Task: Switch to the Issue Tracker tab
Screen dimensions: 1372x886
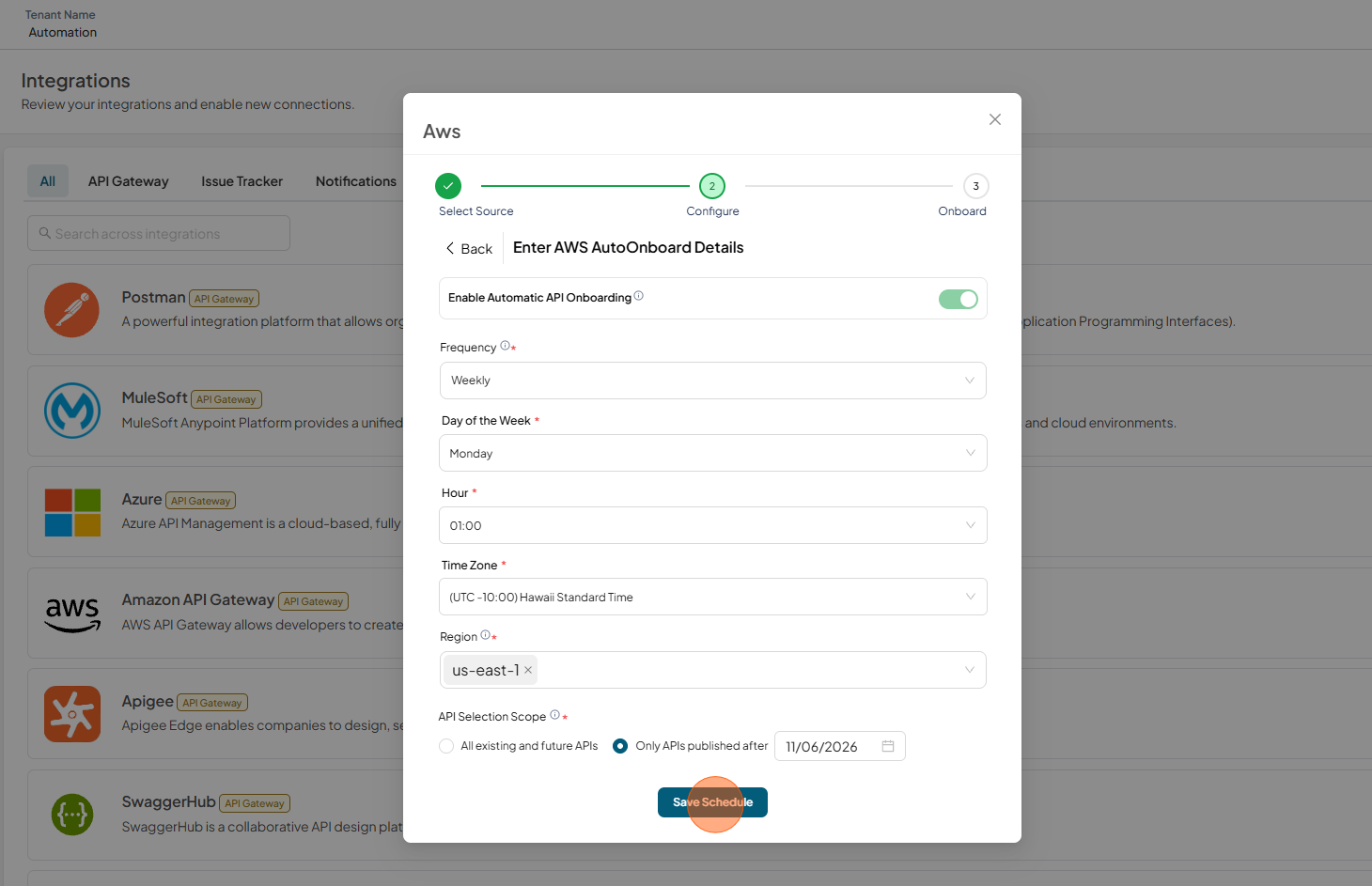Action: click(x=242, y=181)
